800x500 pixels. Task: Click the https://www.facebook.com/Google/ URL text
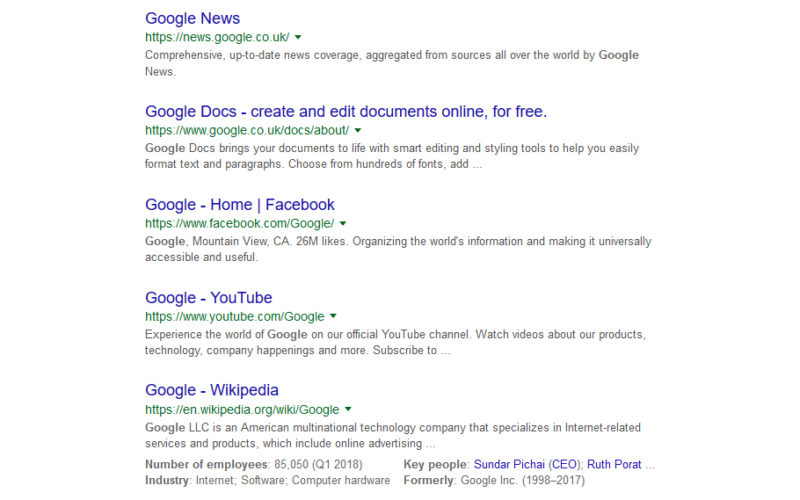pos(240,223)
